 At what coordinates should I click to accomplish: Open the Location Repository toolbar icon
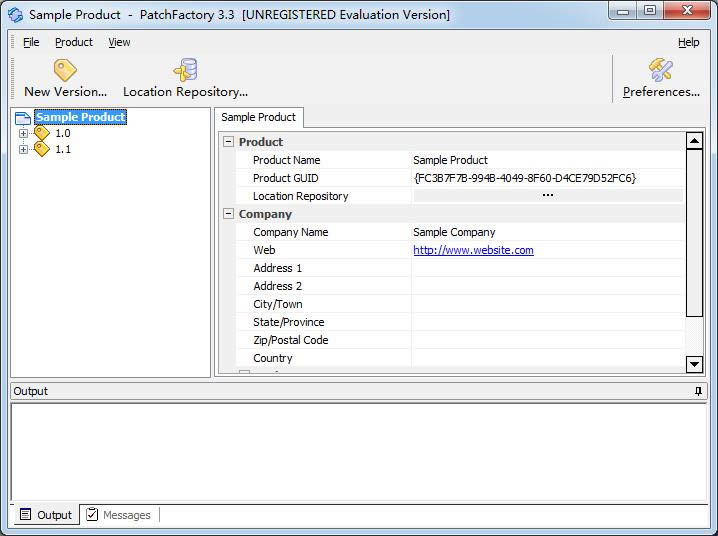click(x=185, y=70)
